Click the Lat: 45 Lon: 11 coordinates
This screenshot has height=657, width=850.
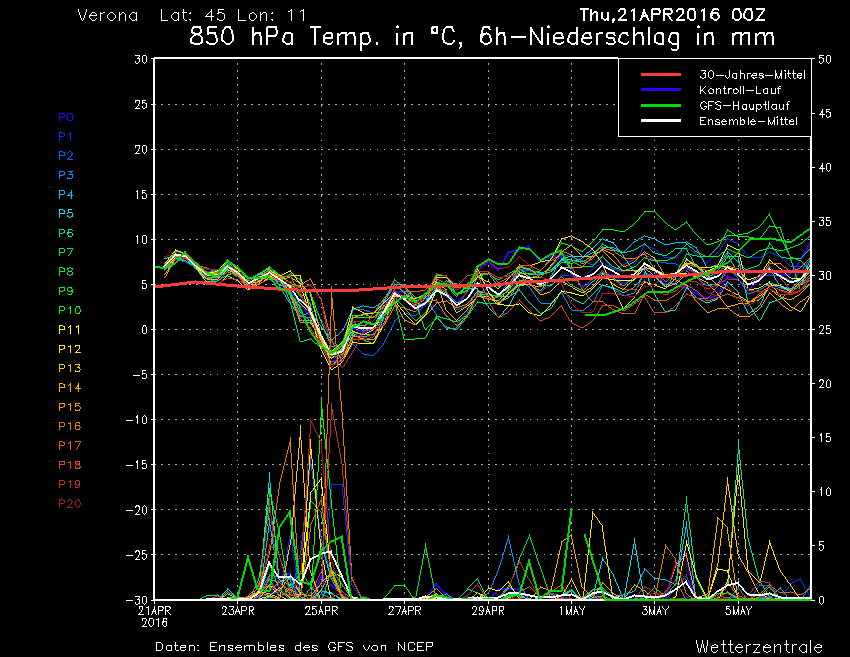coord(233,15)
